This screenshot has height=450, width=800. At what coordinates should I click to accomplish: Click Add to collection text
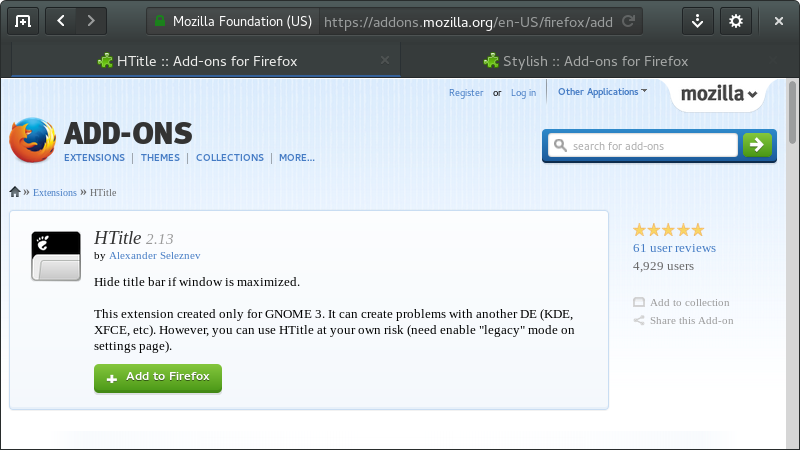point(690,303)
